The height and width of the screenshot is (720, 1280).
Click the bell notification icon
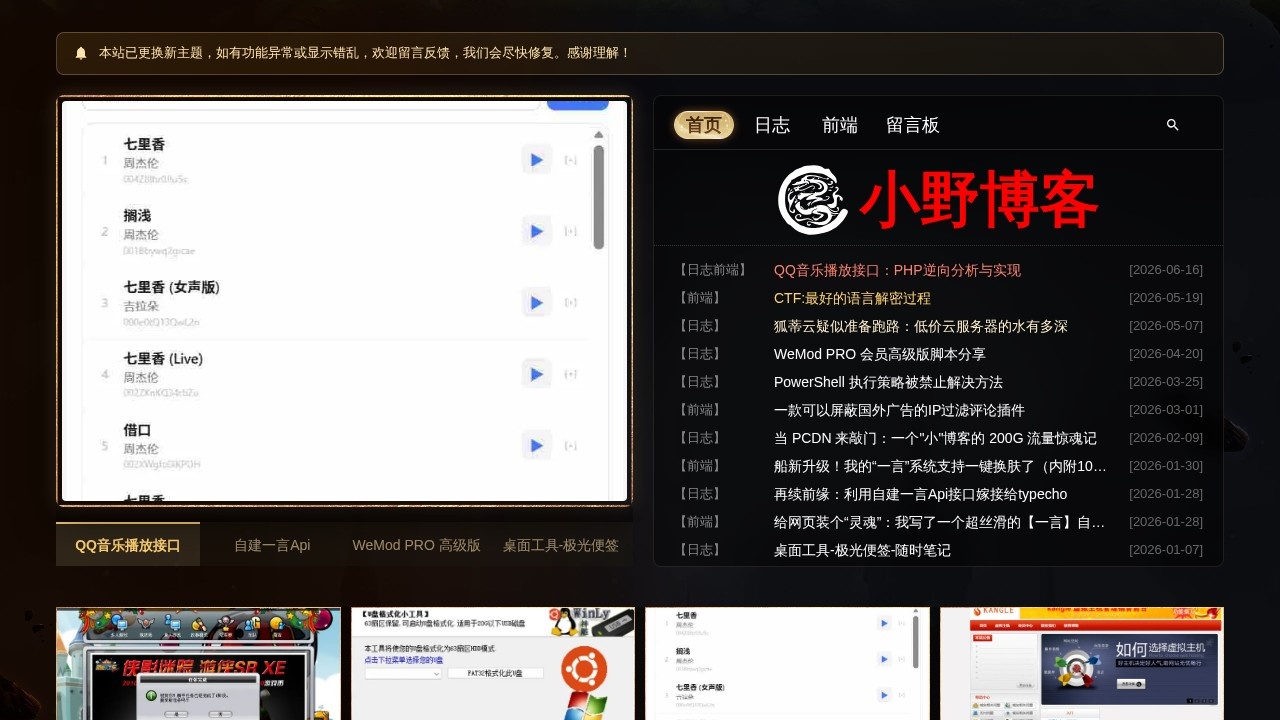81,53
